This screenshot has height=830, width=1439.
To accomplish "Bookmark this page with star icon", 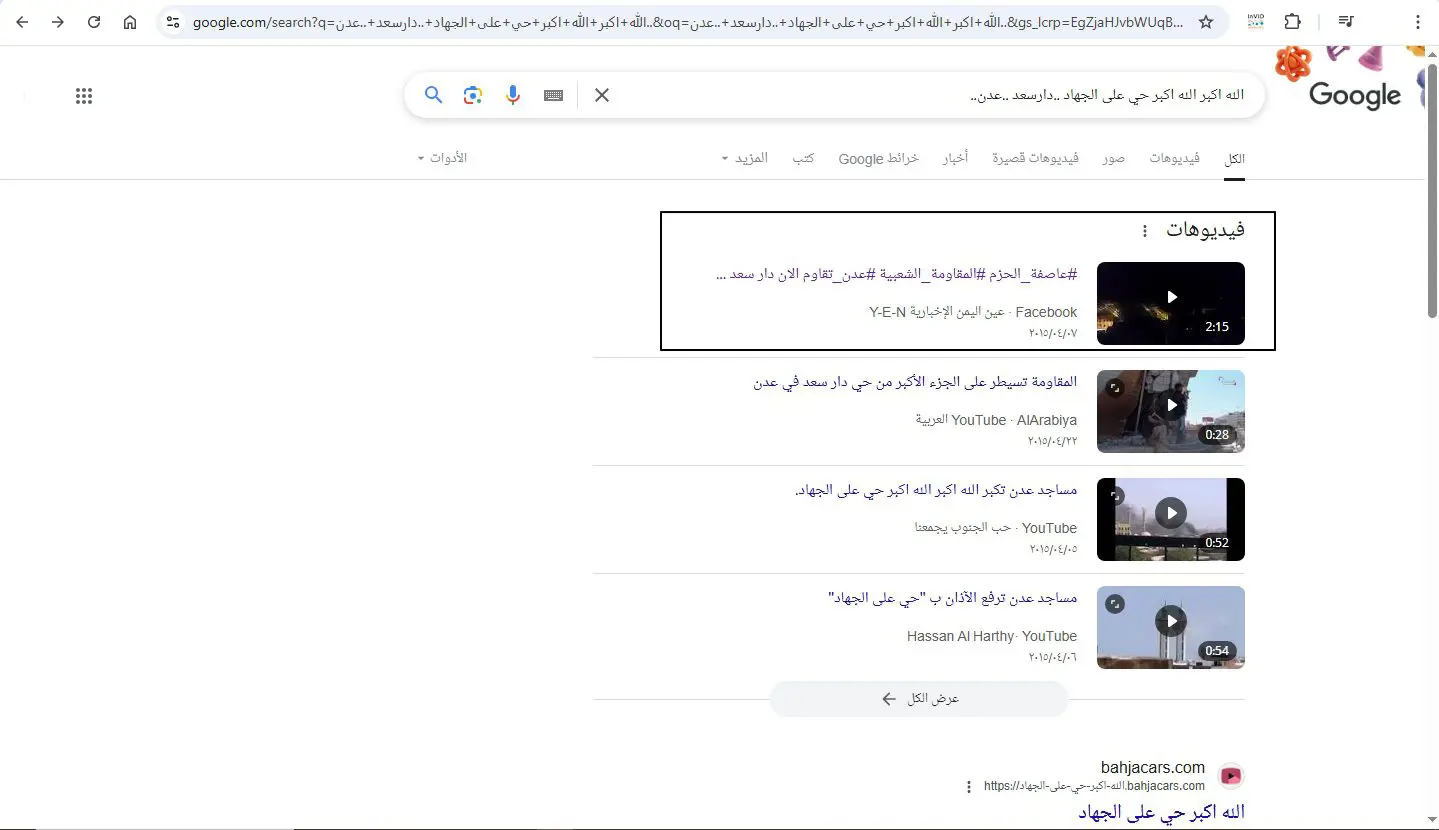I will 1206,22.
